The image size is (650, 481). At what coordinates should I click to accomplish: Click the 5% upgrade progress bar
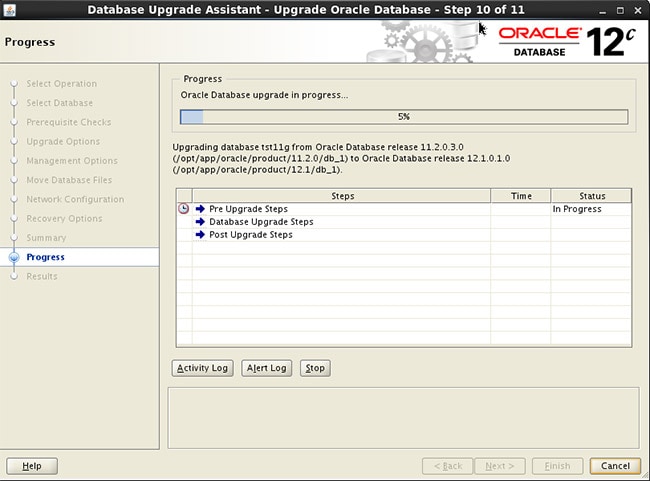(404, 117)
